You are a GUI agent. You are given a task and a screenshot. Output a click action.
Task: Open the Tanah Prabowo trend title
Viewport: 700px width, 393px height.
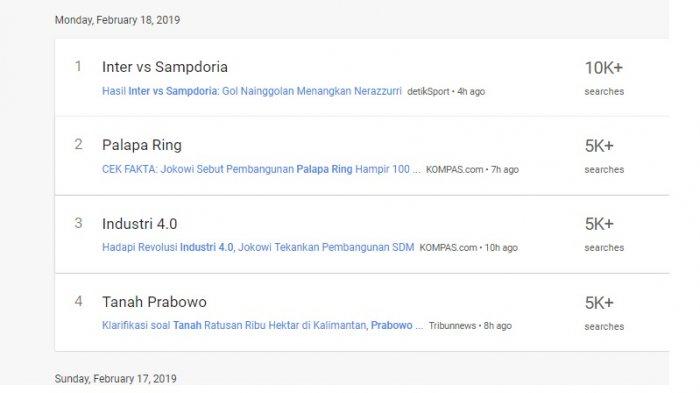[x=154, y=302]
